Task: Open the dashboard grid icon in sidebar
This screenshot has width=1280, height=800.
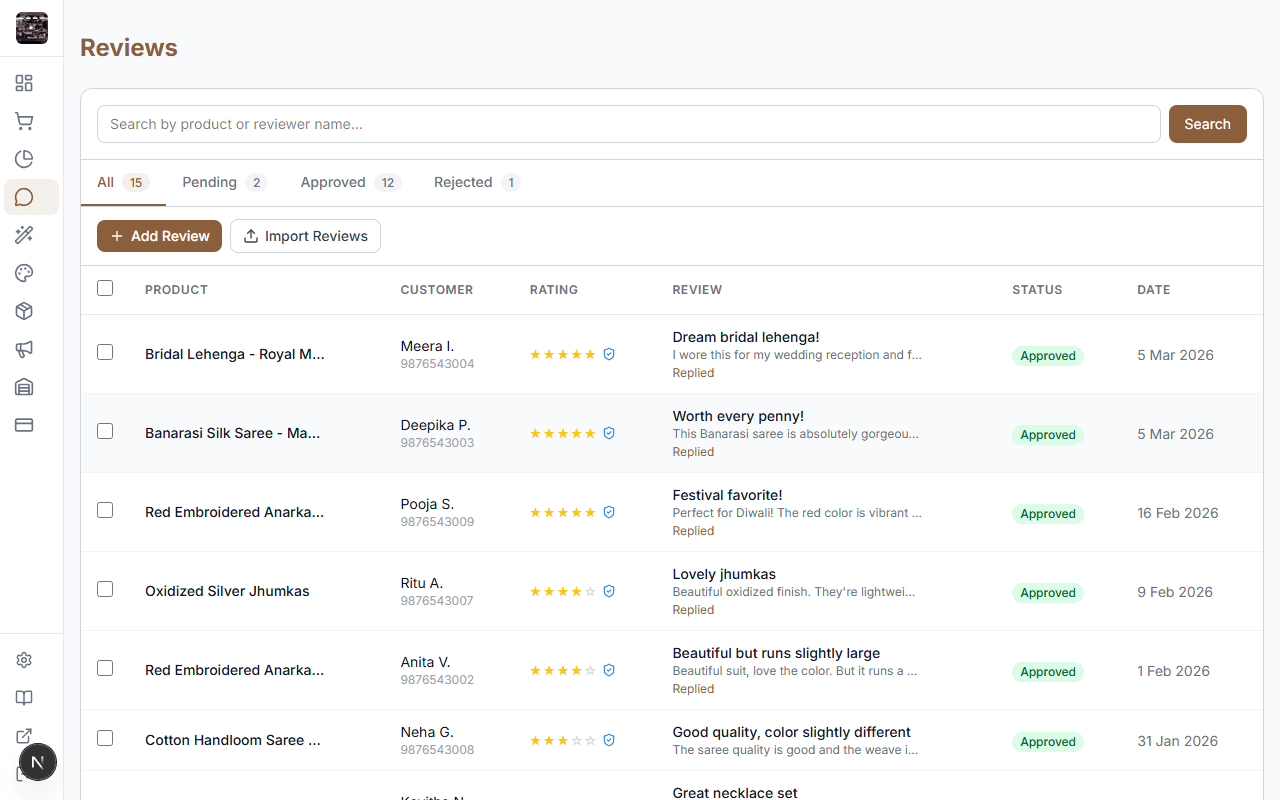Action: (x=24, y=83)
